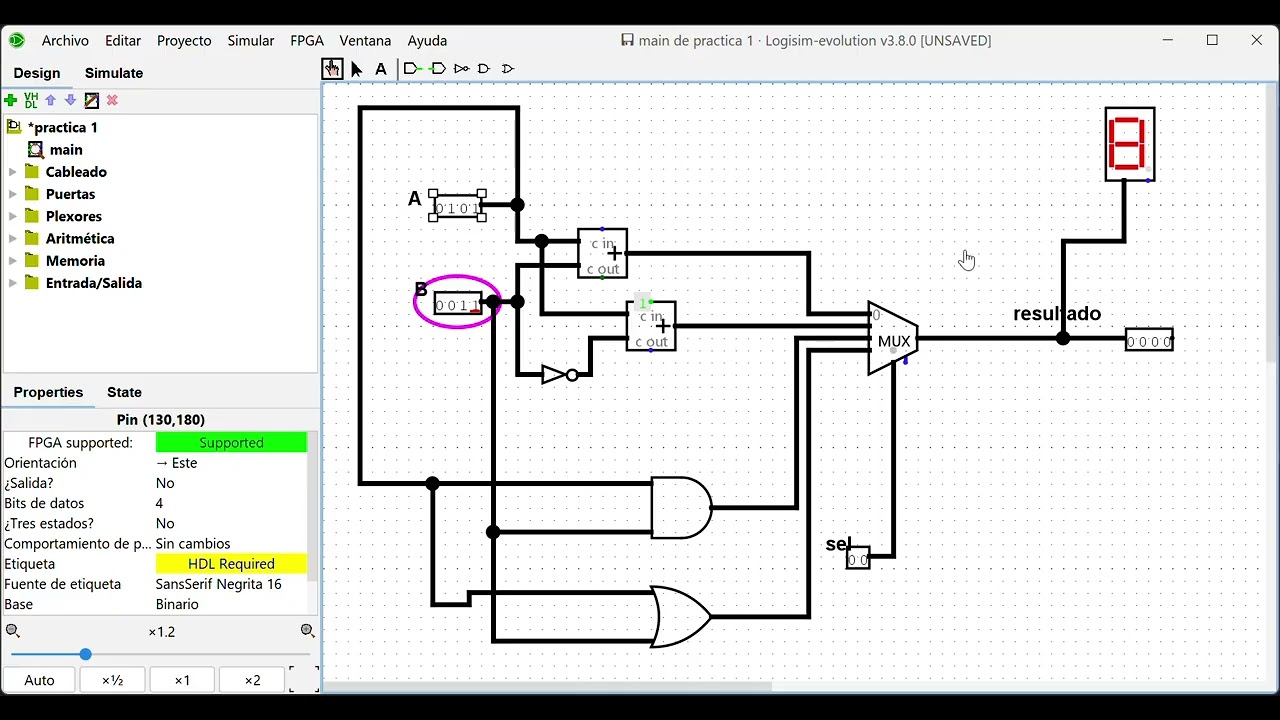
Task: Open the Editar menu
Action: (x=123, y=41)
